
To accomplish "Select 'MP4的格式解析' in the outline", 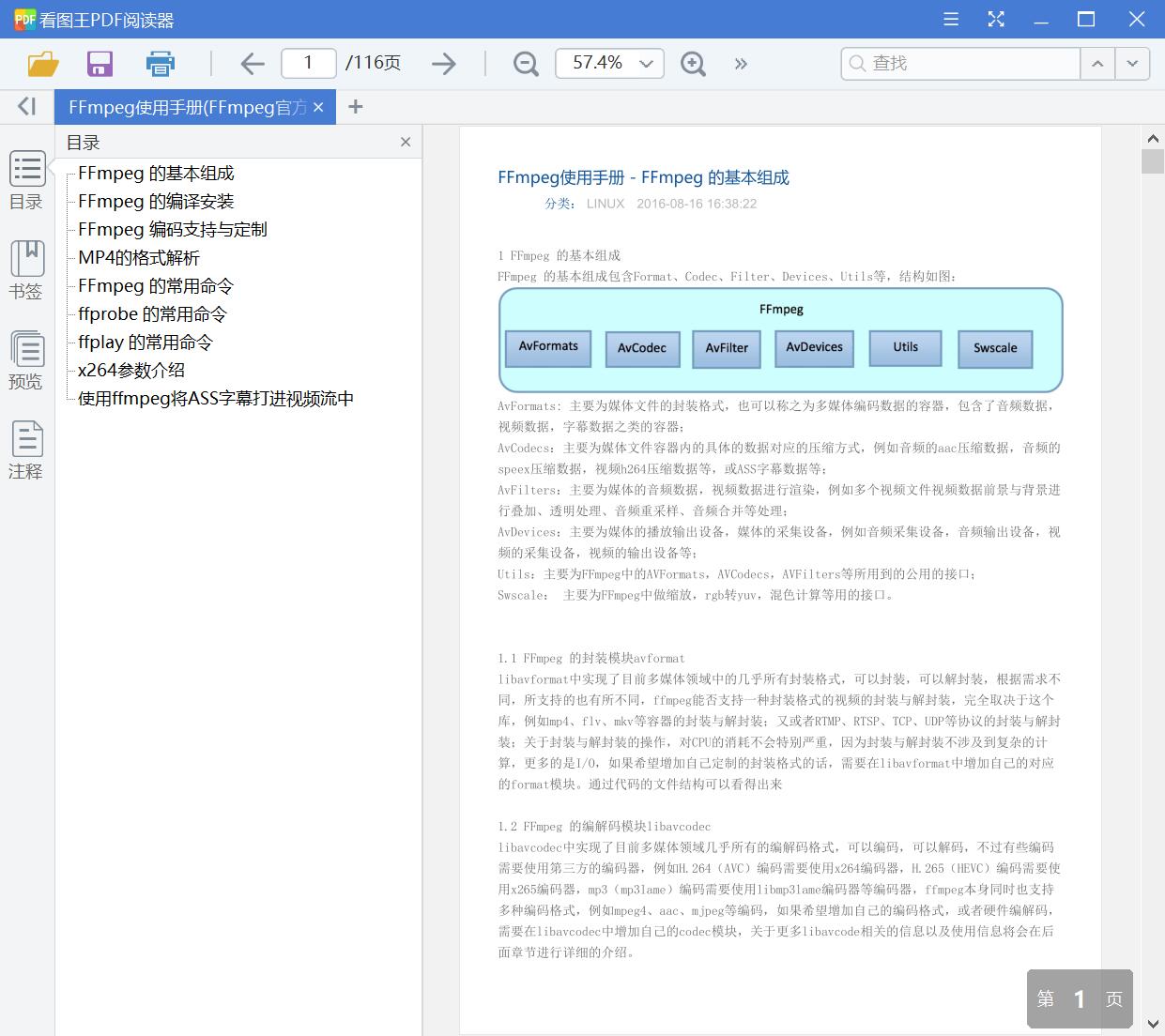I will click(139, 258).
